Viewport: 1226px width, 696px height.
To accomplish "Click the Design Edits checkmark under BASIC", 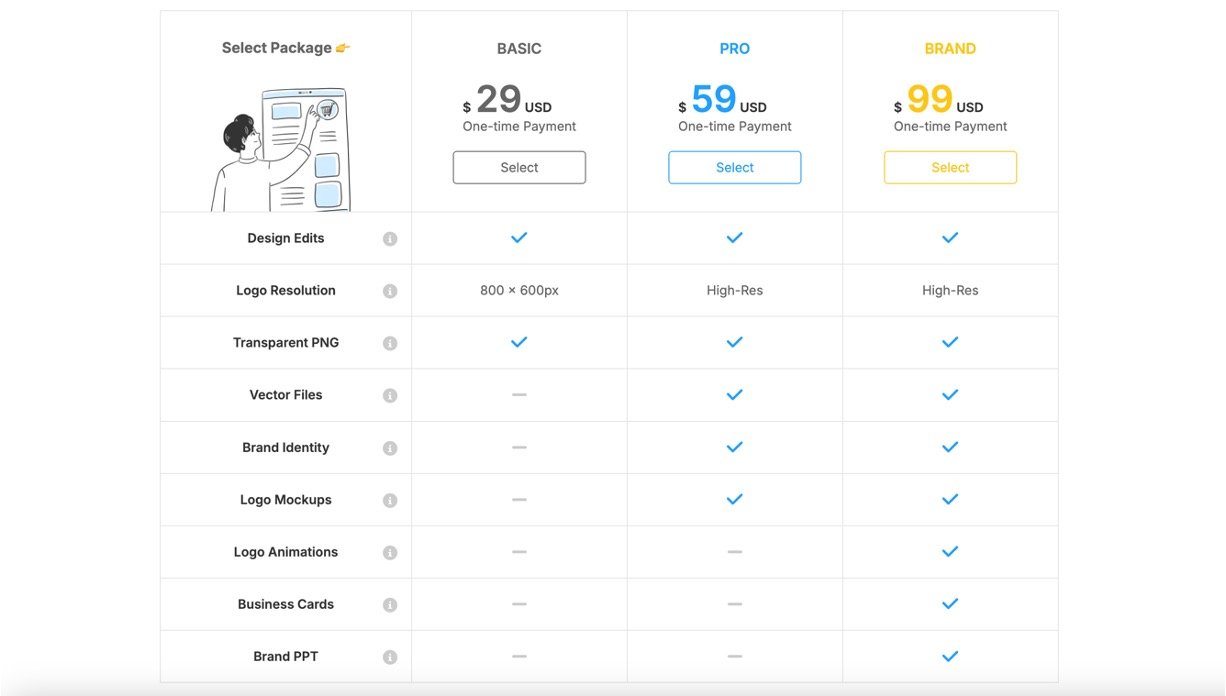I will [519, 238].
